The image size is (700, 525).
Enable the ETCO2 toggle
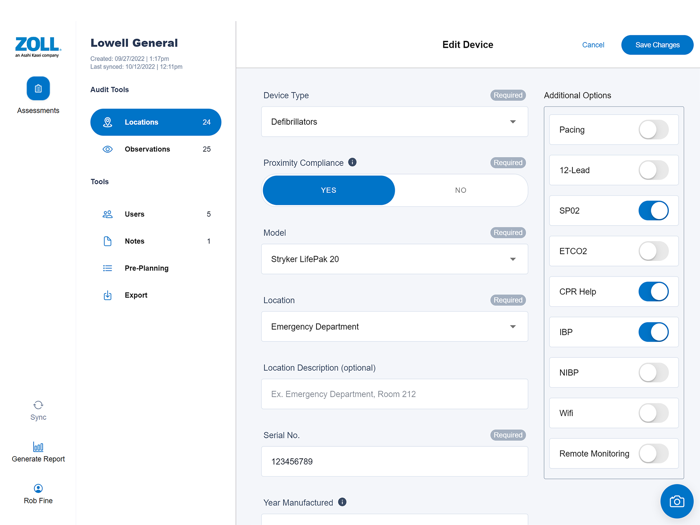[x=654, y=251]
